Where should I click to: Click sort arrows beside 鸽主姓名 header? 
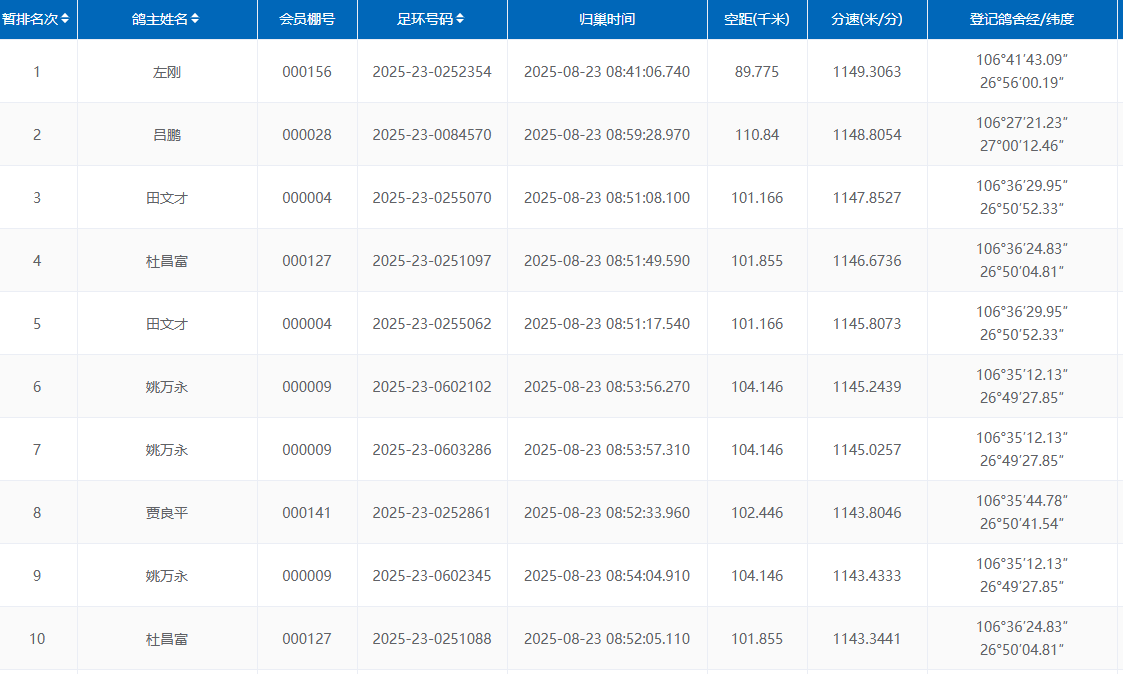(x=195, y=19)
